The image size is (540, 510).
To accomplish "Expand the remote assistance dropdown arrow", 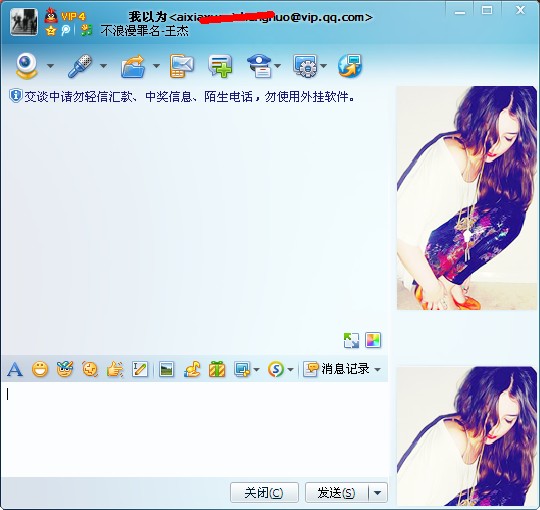I will (x=323, y=65).
